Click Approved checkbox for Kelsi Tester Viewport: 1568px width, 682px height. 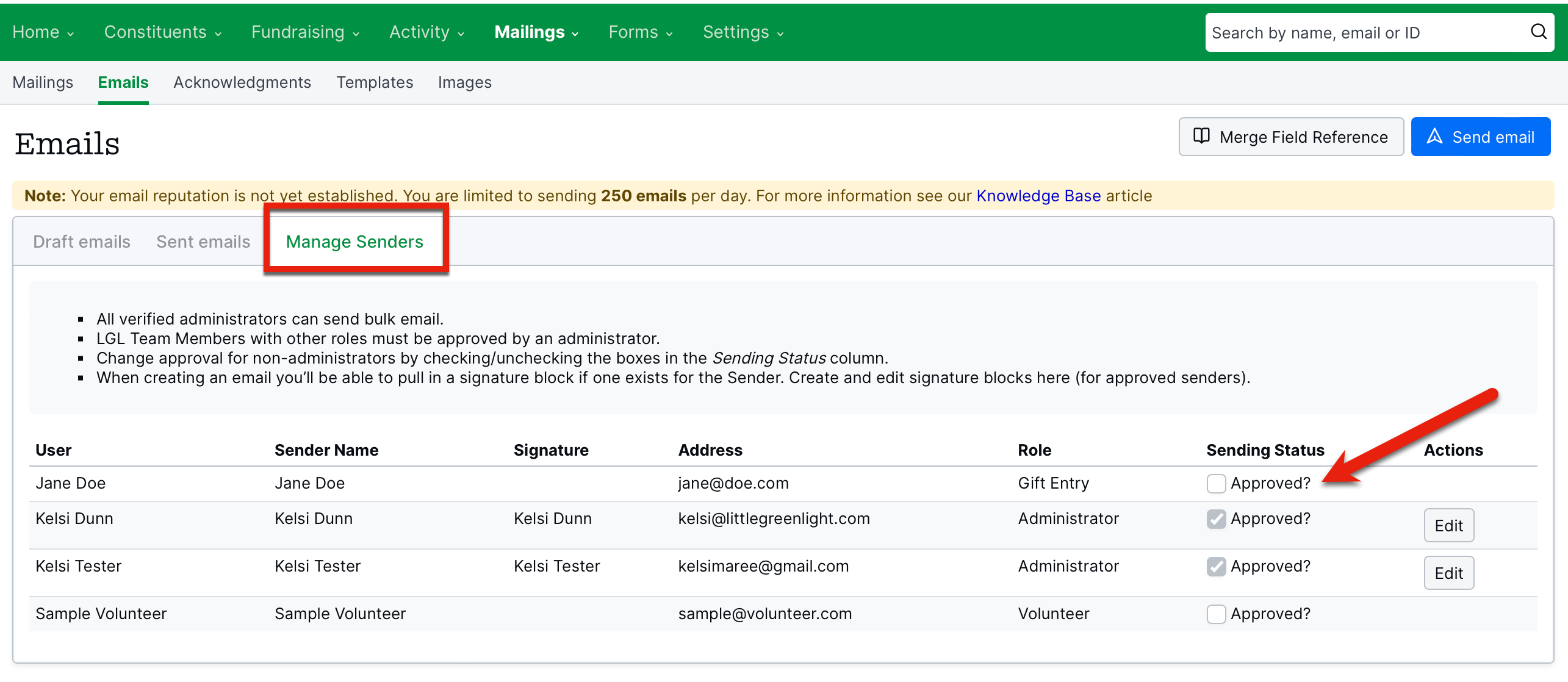click(x=1216, y=566)
